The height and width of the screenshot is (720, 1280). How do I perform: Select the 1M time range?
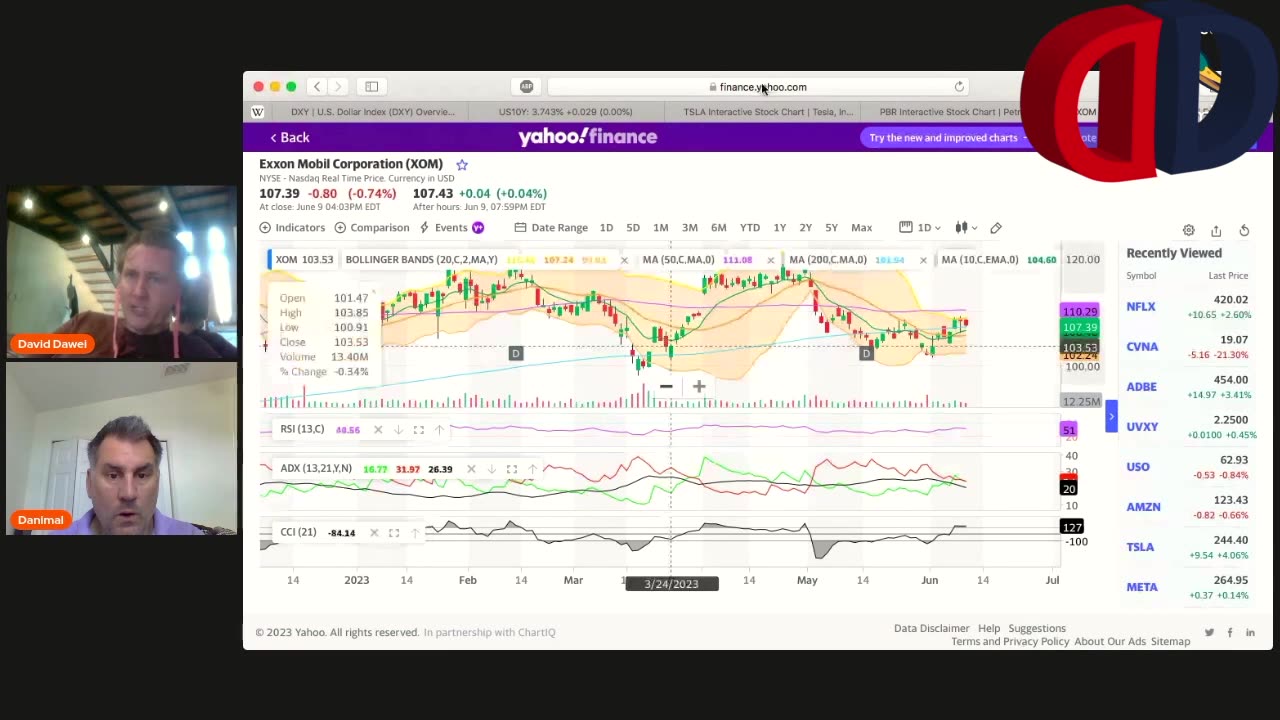661,228
